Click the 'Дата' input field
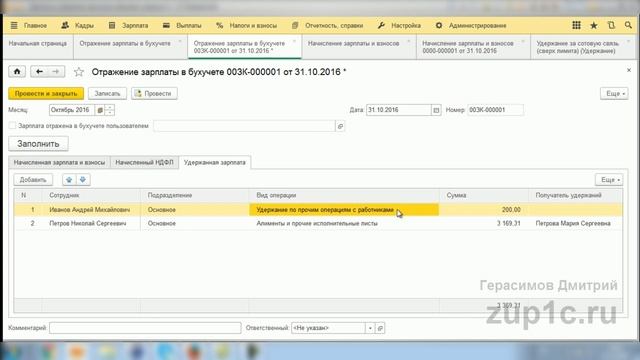640x360 pixels. pos(399,110)
